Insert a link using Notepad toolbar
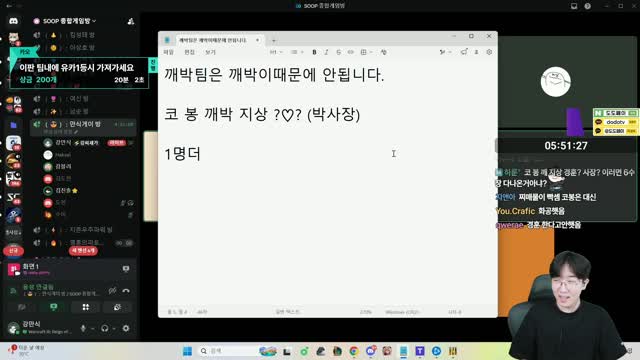Image resolution: width=640 pixels, height=360 pixels. (351, 52)
